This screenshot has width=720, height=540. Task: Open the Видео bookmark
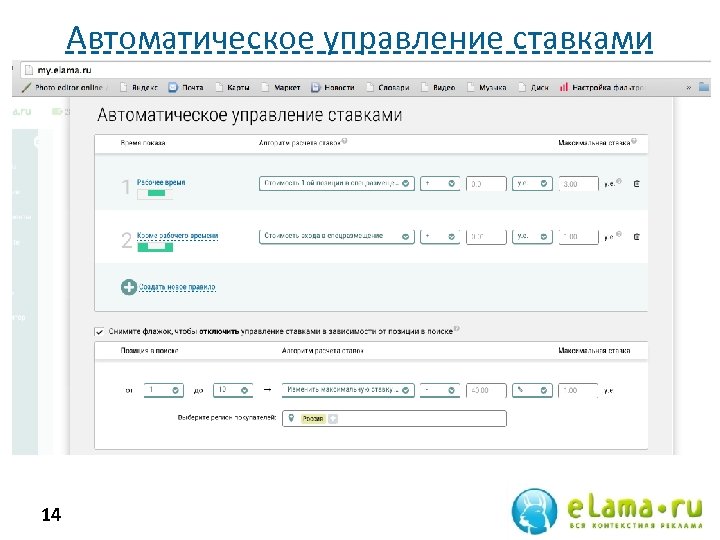[x=439, y=87]
